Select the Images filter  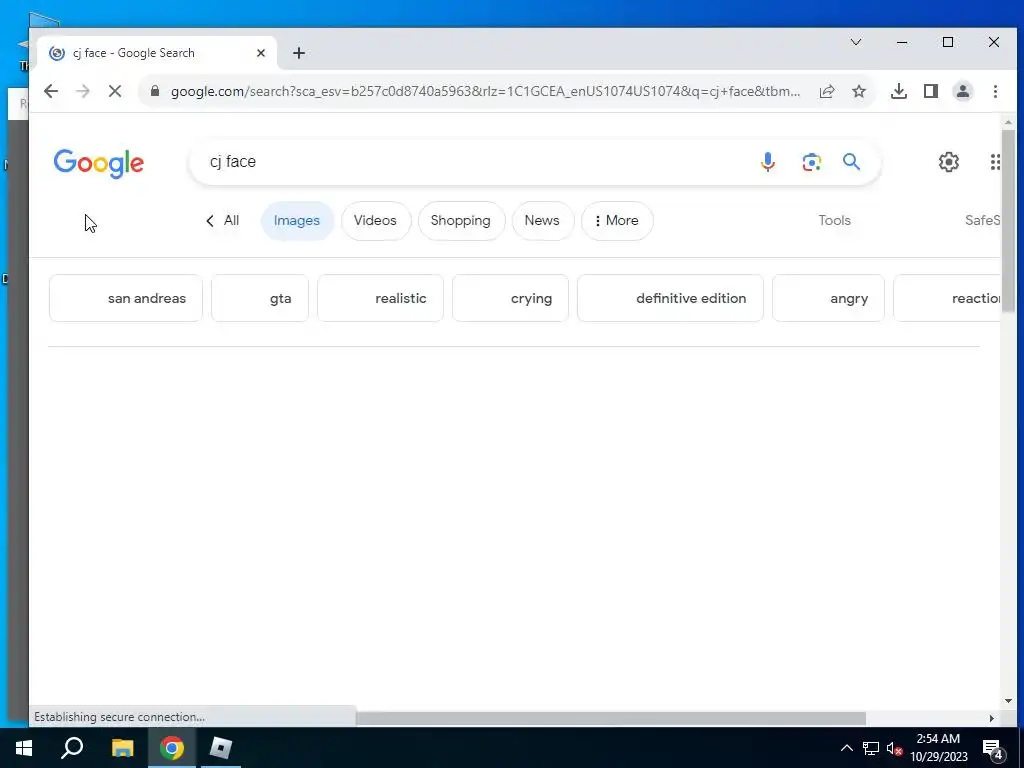click(x=297, y=221)
